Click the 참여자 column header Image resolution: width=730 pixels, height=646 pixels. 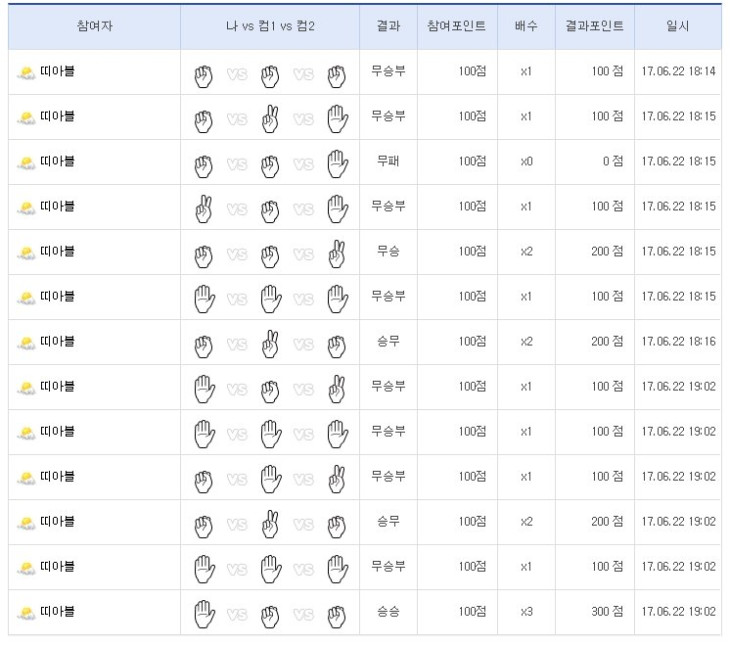(x=95, y=26)
